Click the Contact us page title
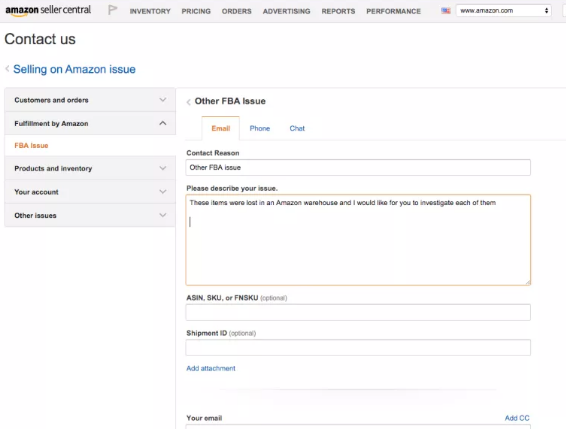The height and width of the screenshot is (431, 566). (40, 39)
